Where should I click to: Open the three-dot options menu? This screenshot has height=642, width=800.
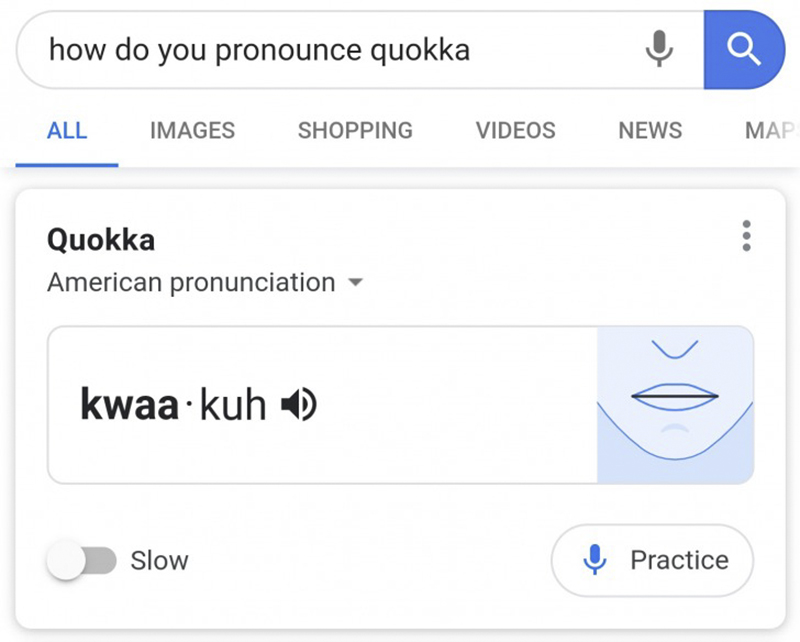tap(746, 236)
